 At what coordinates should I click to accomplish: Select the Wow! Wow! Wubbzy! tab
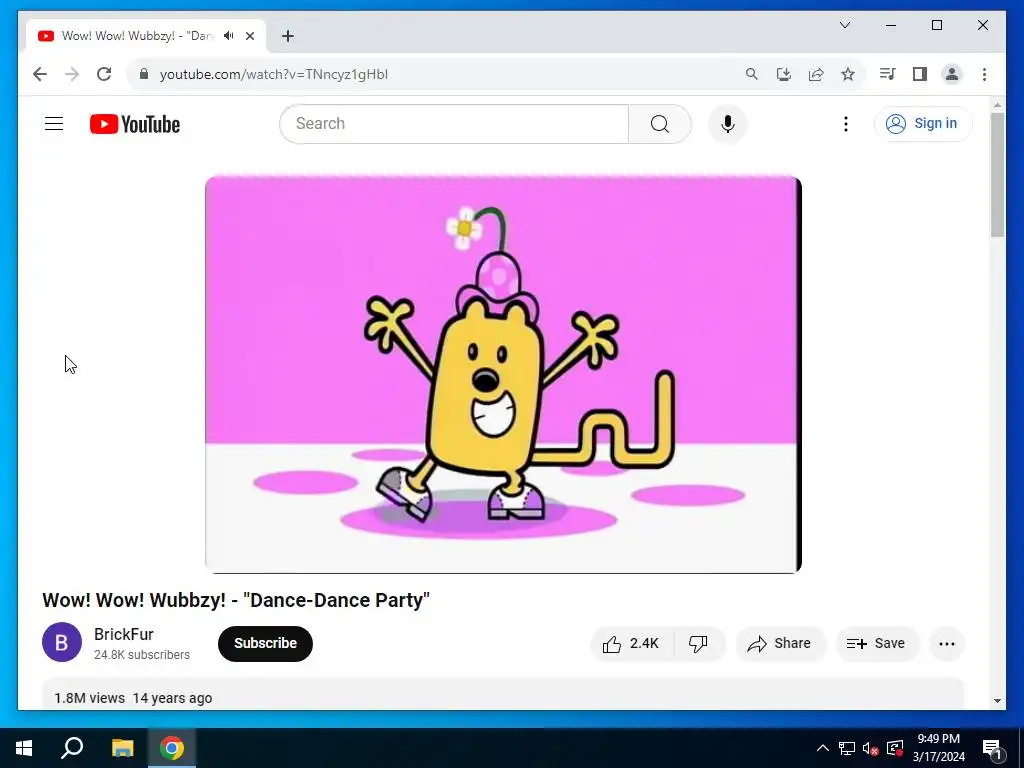coord(146,36)
